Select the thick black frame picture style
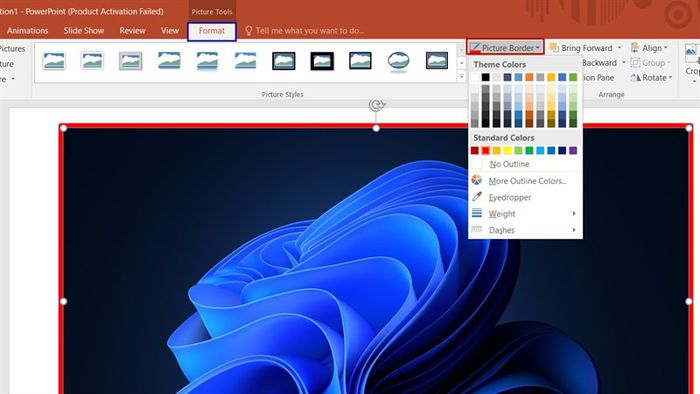This screenshot has width=700, height=394. (x=322, y=61)
